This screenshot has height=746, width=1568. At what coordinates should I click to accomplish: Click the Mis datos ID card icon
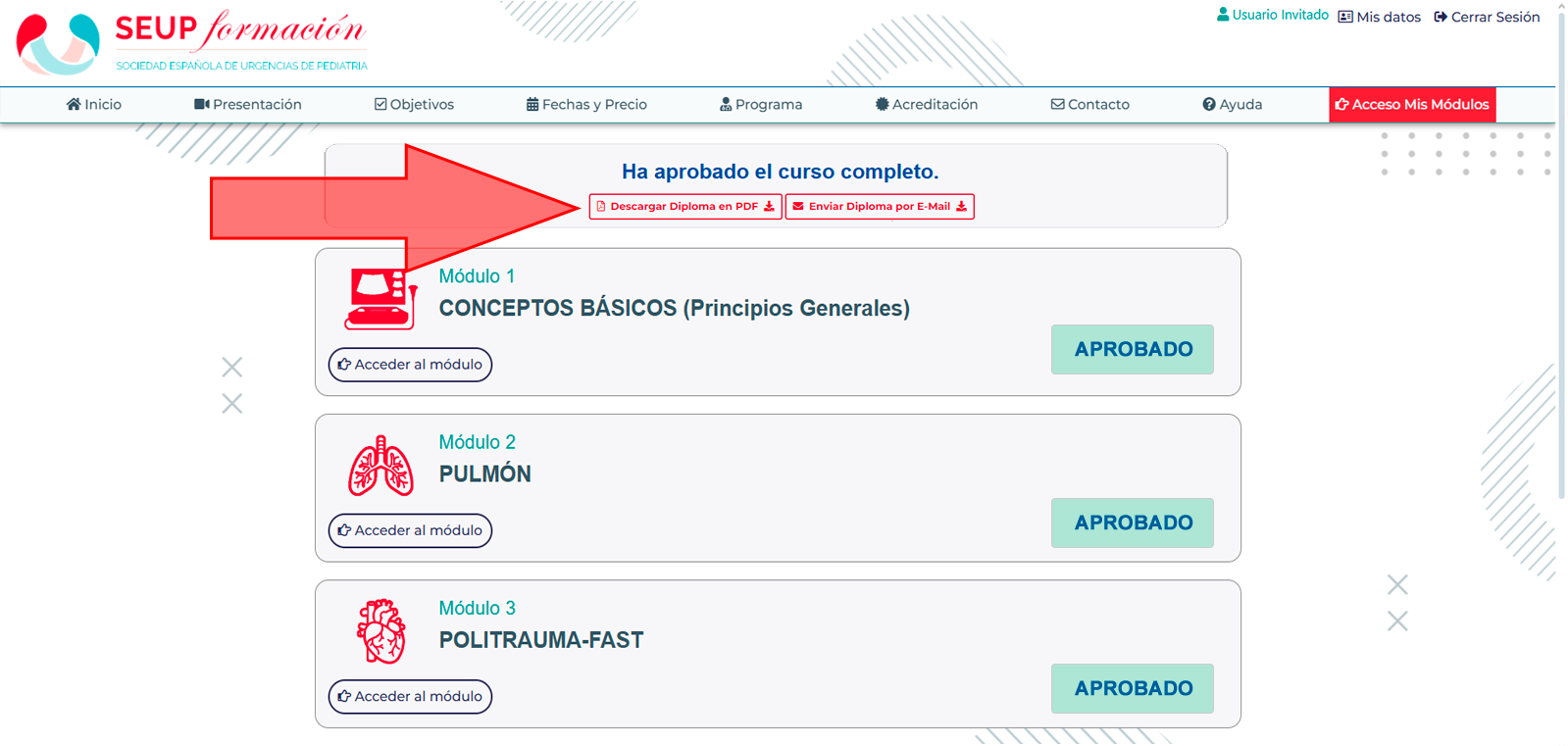coord(1345,17)
